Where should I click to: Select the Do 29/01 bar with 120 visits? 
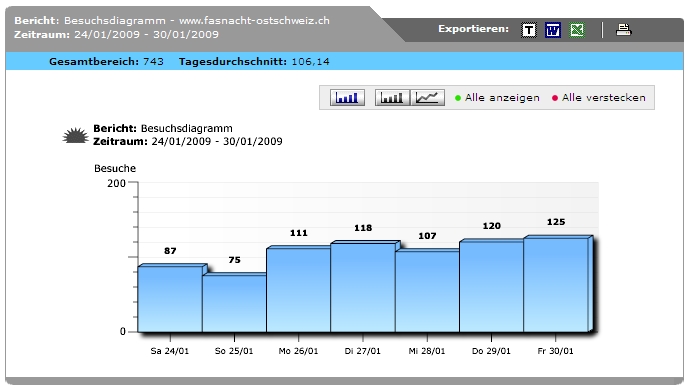click(x=491, y=286)
